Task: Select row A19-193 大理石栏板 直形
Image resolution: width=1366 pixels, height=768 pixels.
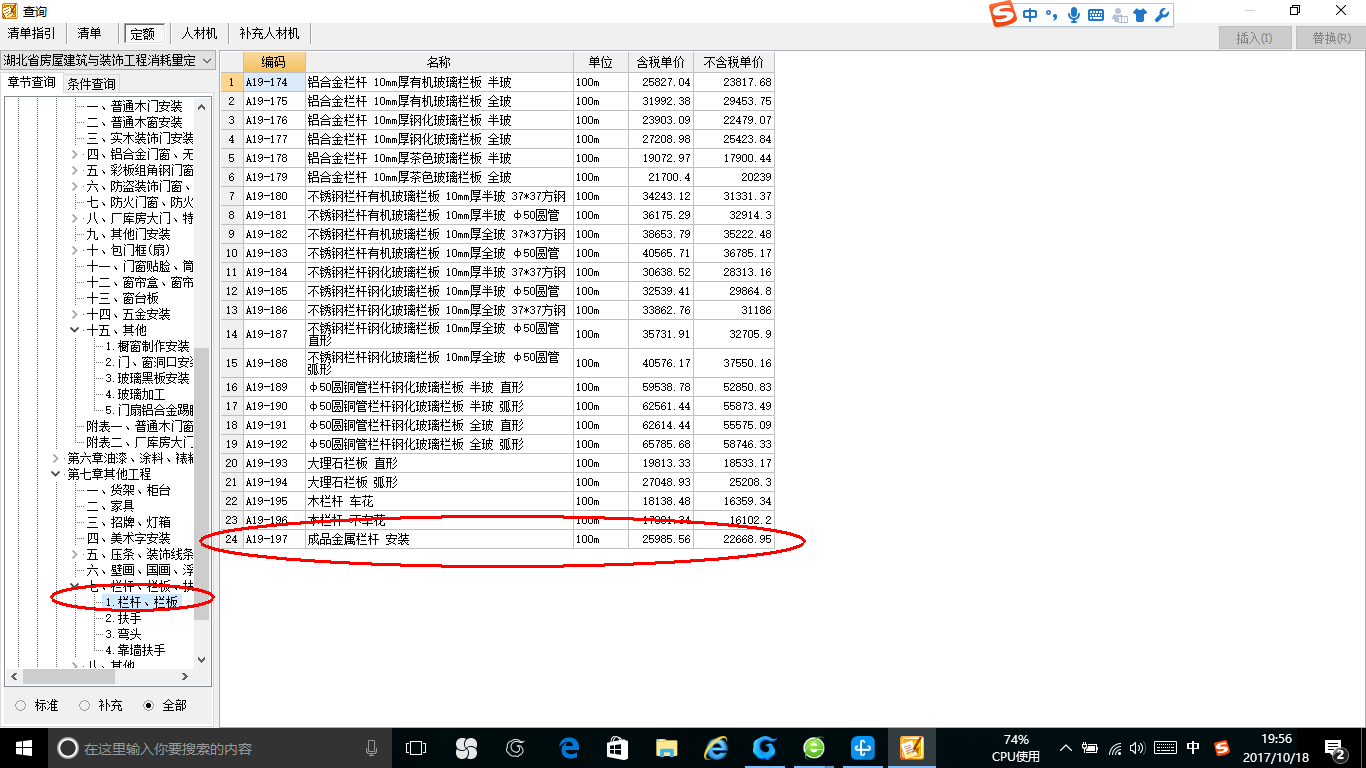Action: pos(498,464)
